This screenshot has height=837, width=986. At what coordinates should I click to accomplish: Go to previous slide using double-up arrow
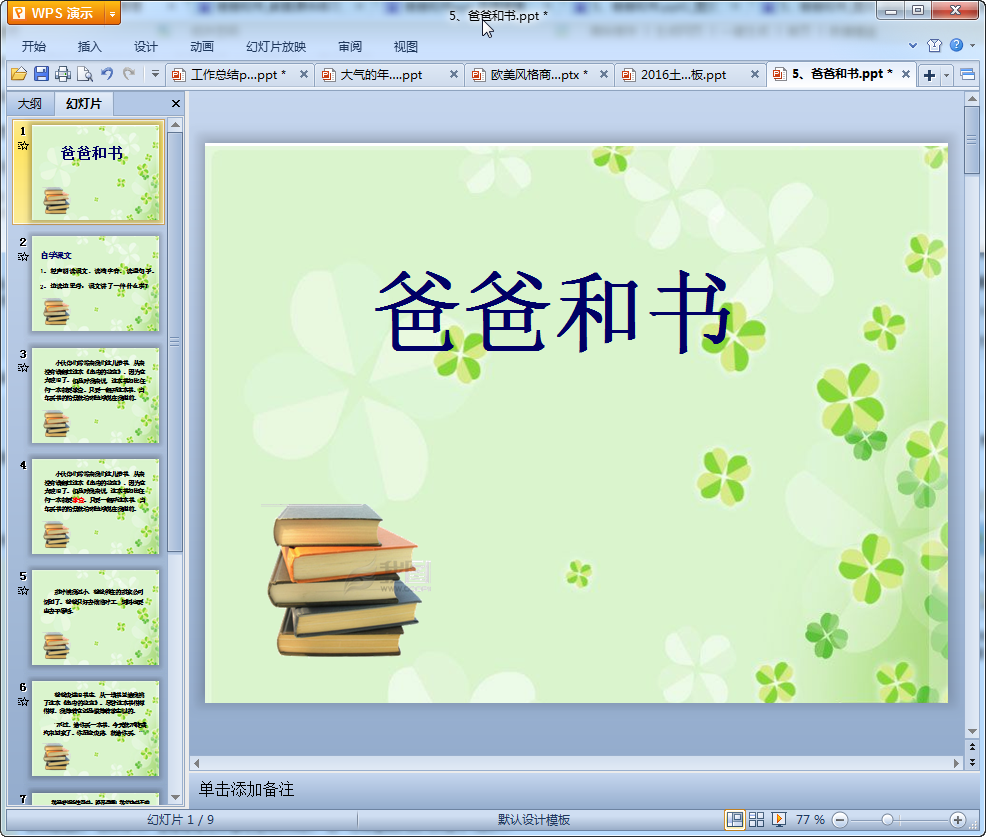point(972,747)
